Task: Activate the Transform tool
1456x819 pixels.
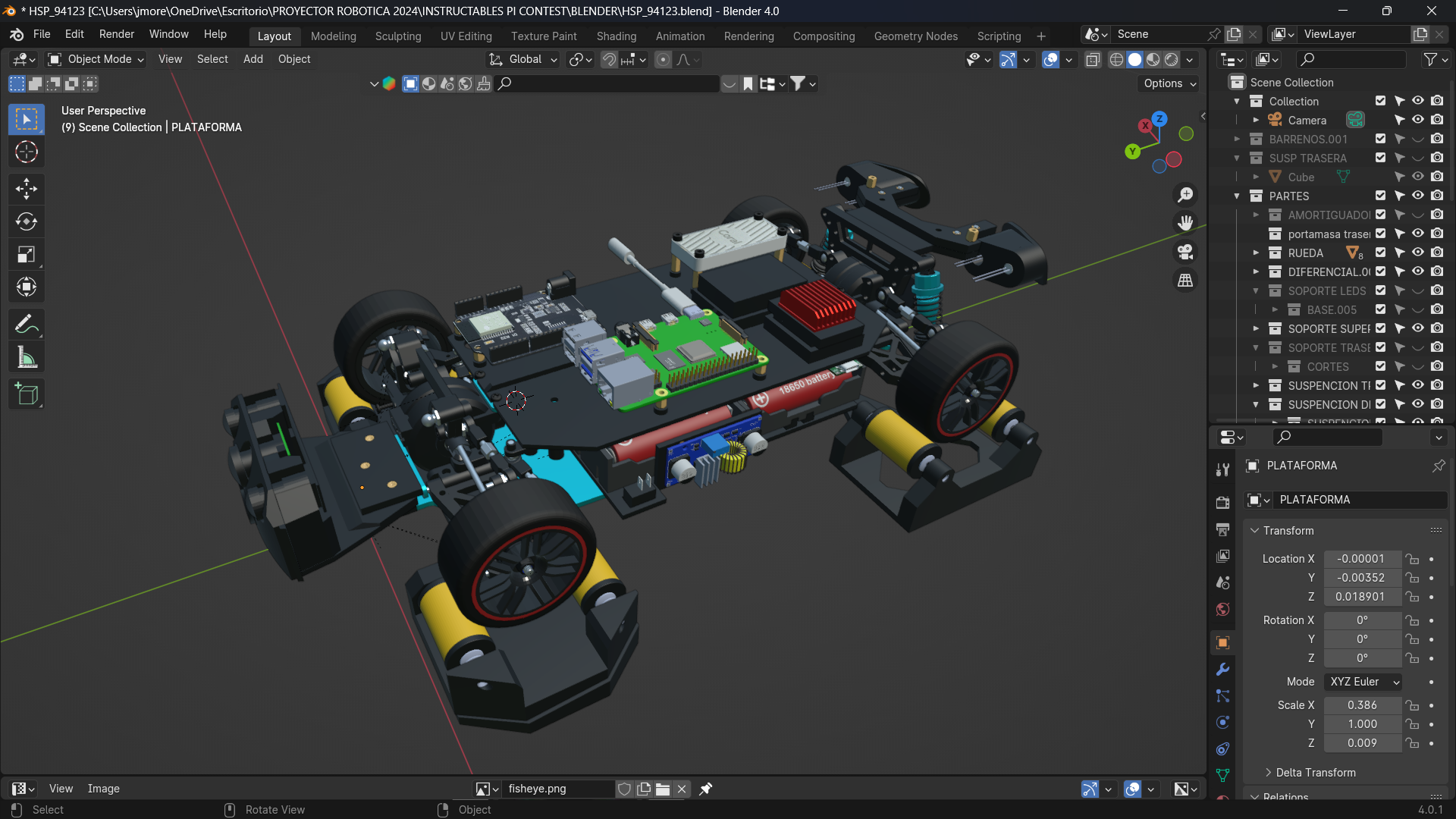Action: click(27, 287)
